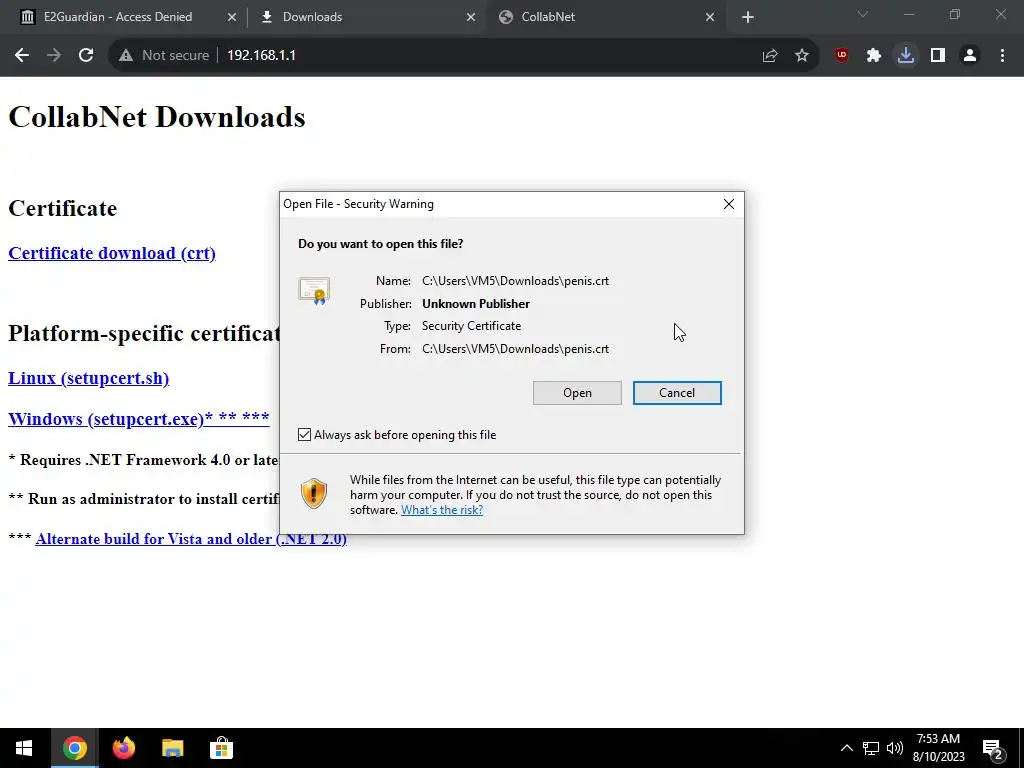The width and height of the screenshot is (1024, 768).
Task: Click the Unknown Publisher text
Action: [475, 304]
